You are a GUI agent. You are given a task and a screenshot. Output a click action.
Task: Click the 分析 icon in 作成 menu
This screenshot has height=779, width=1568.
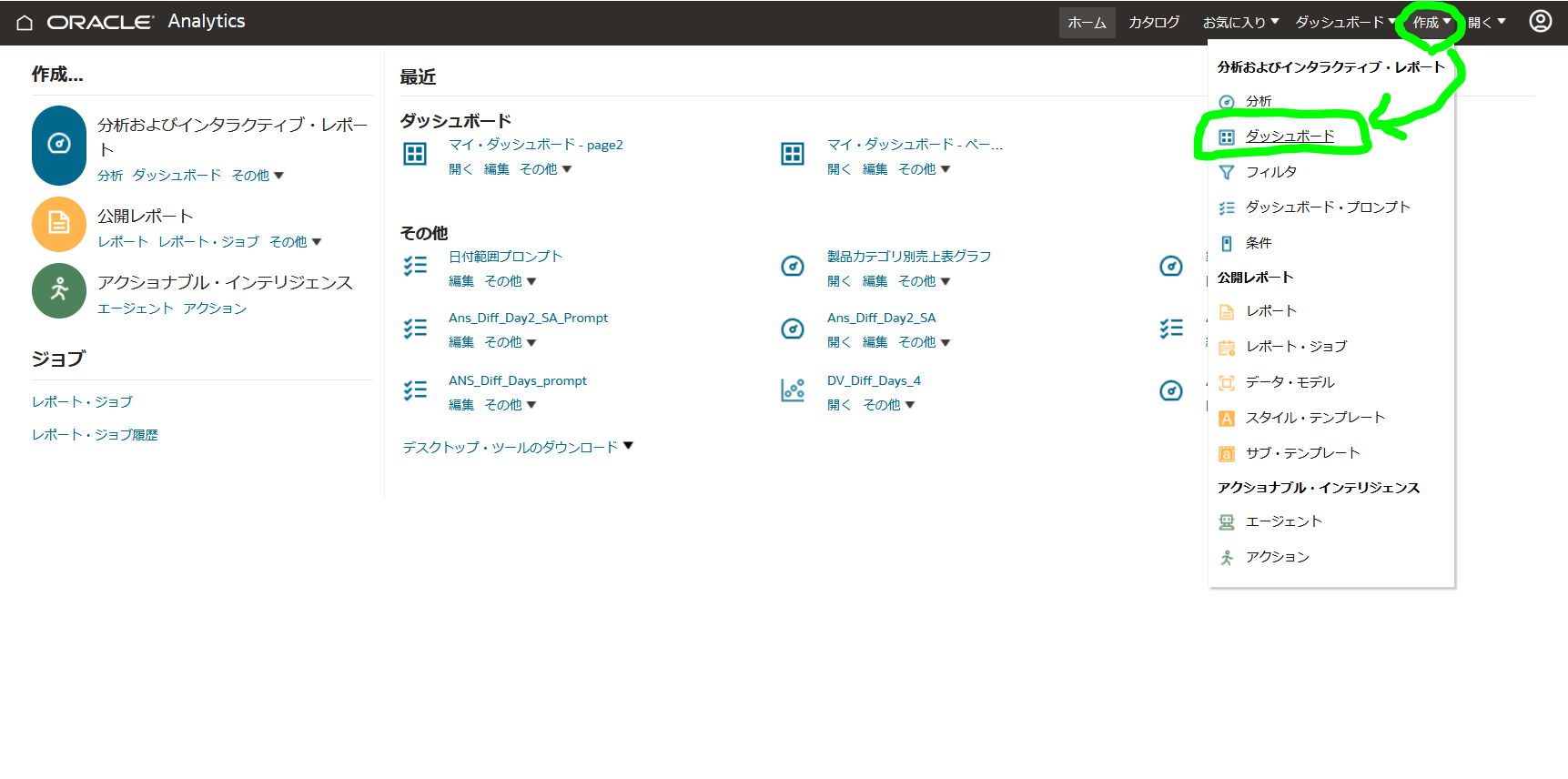click(1227, 102)
